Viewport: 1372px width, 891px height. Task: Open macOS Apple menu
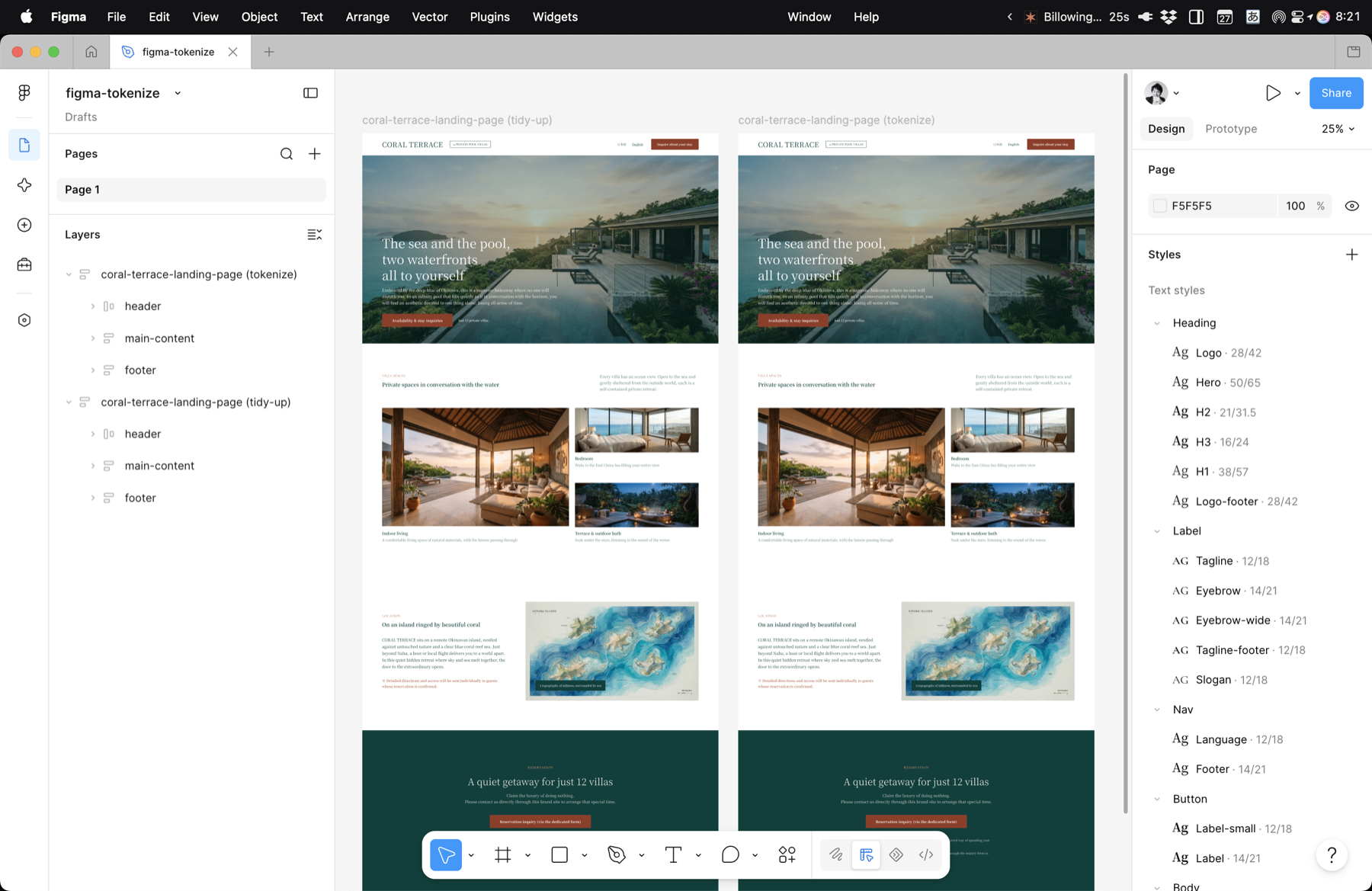click(x=26, y=17)
